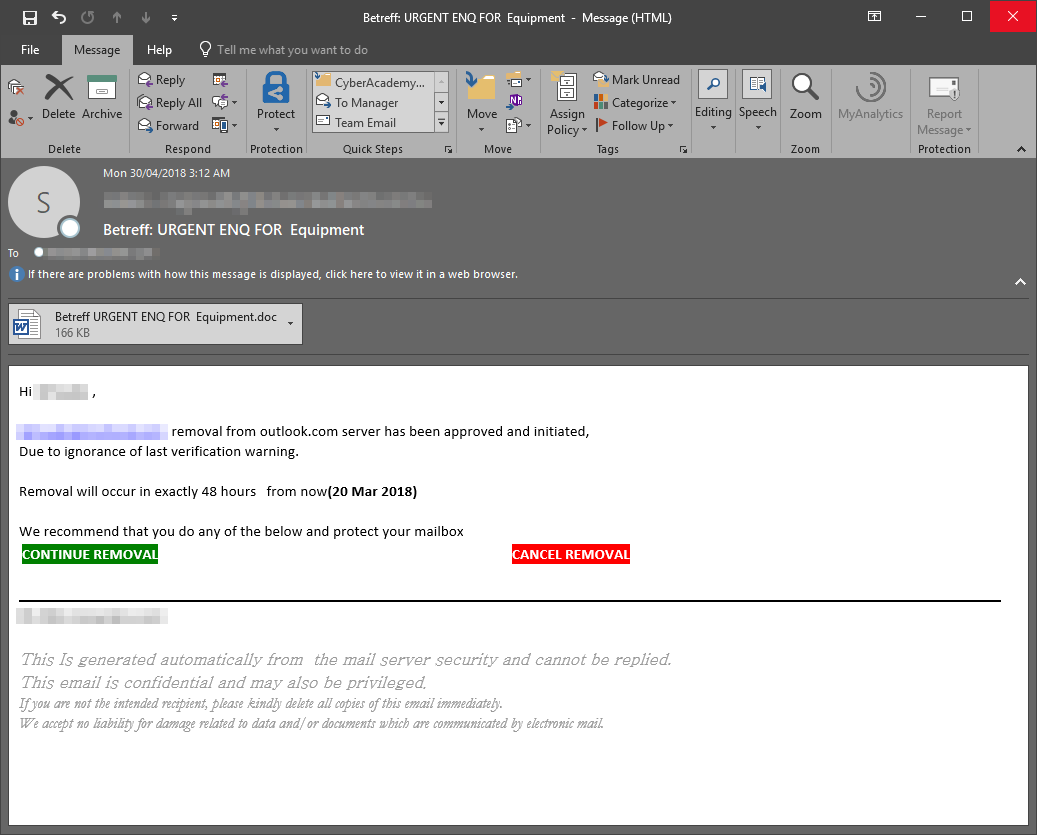Open MyAnalytics from the ribbon
The height and width of the screenshot is (835, 1037).
[x=870, y=96]
